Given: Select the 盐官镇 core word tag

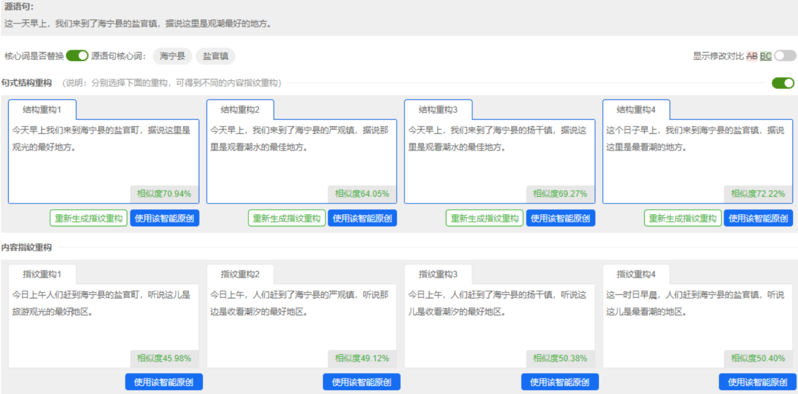Looking at the screenshot, I should [215, 56].
